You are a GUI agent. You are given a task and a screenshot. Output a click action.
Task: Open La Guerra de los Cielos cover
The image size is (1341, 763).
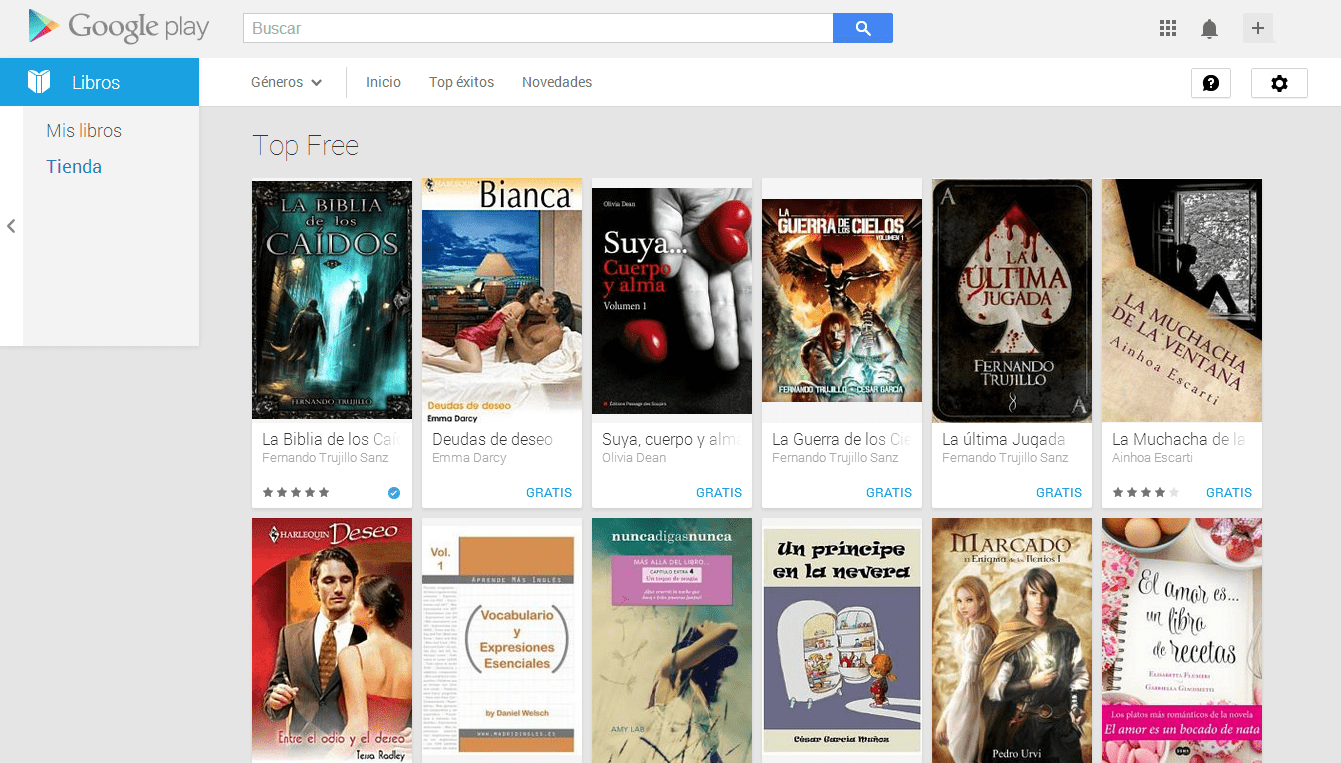point(842,300)
